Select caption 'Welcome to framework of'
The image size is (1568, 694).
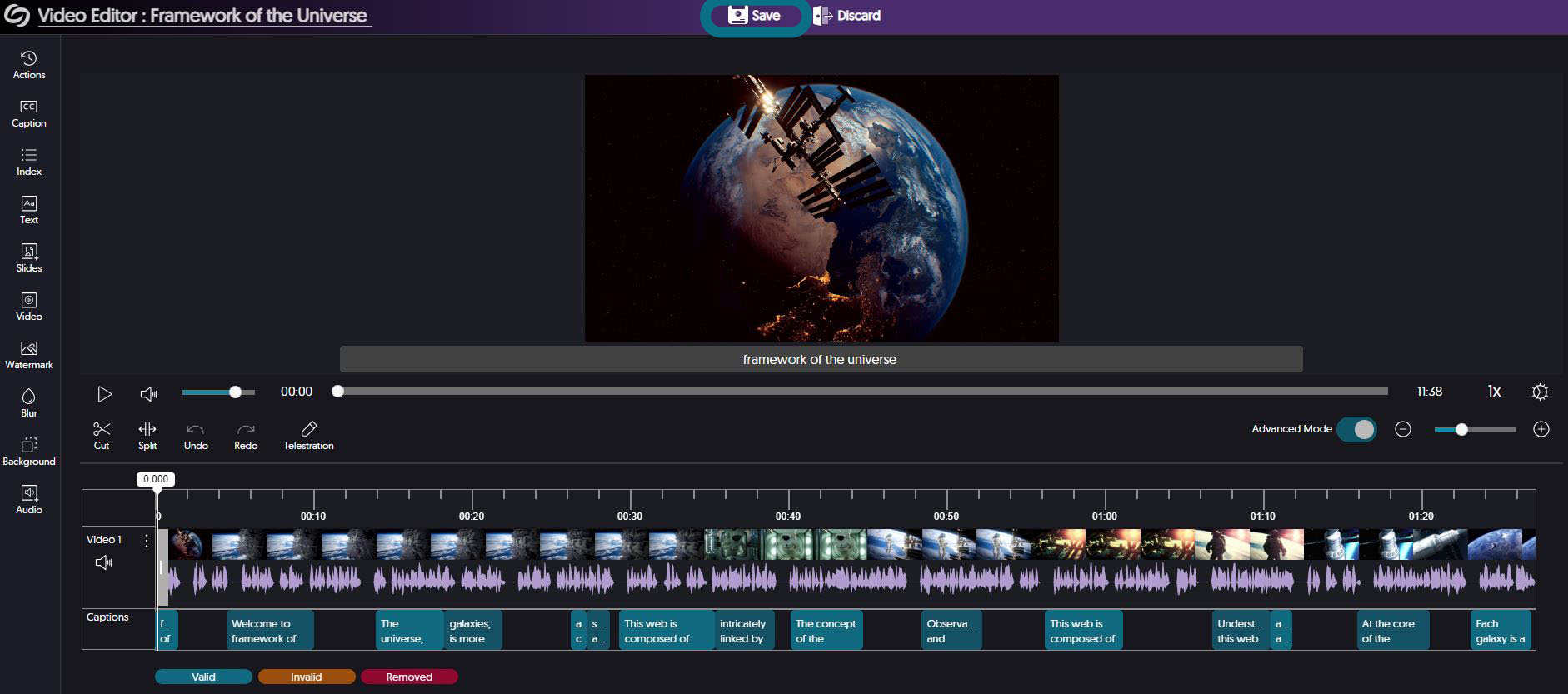[x=270, y=631]
